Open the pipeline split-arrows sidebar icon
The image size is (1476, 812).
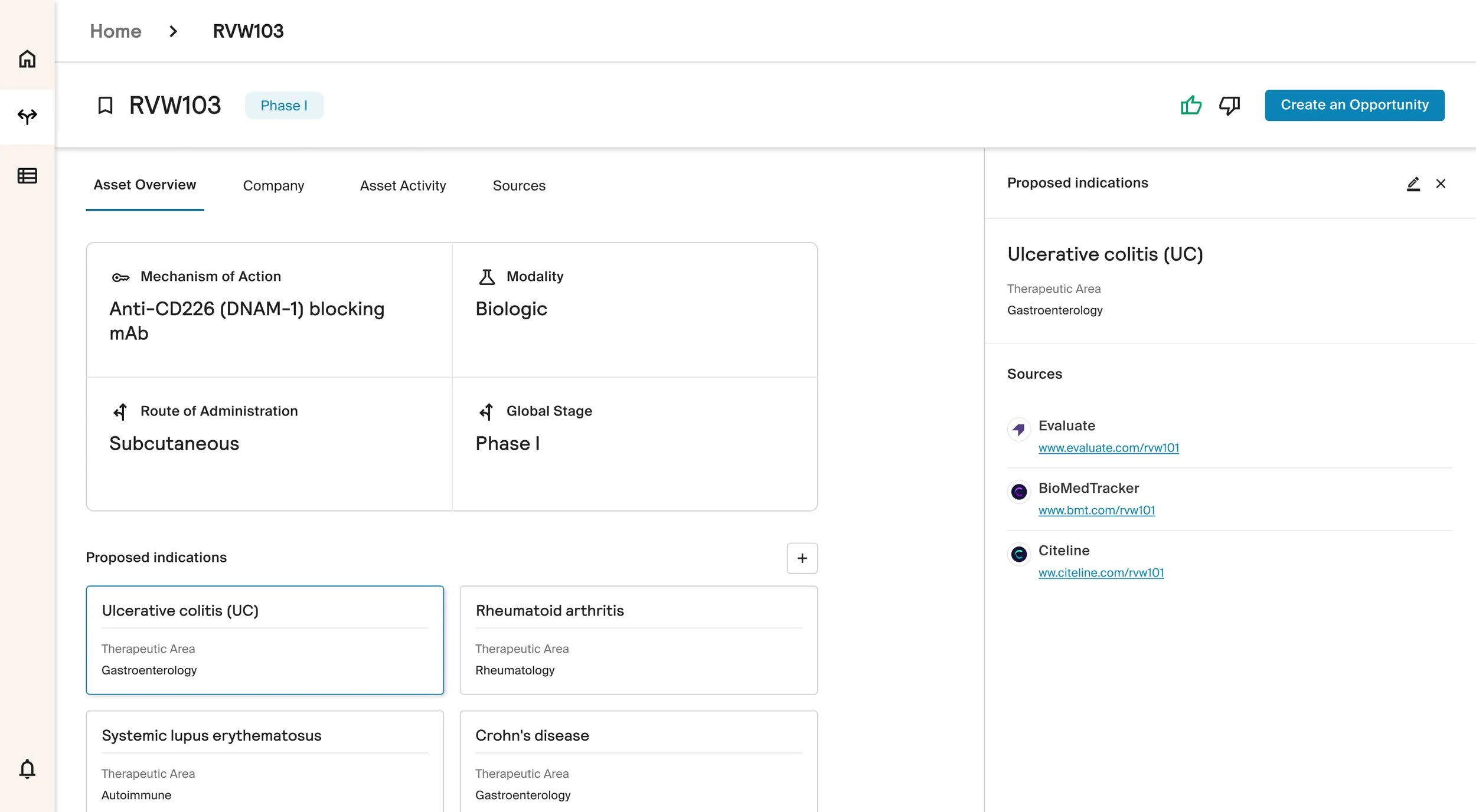coord(27,116)
